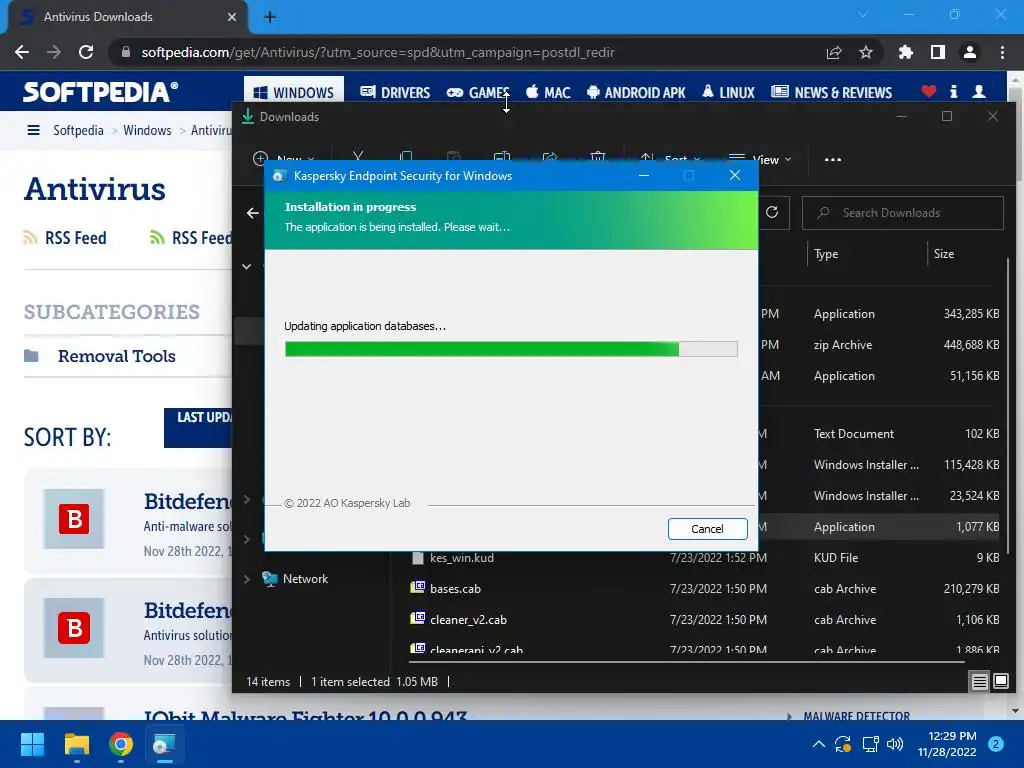Click Chrome's back navigation arrow
The width and height of the screenshot is (1024, 768).
tap(22, 52)
